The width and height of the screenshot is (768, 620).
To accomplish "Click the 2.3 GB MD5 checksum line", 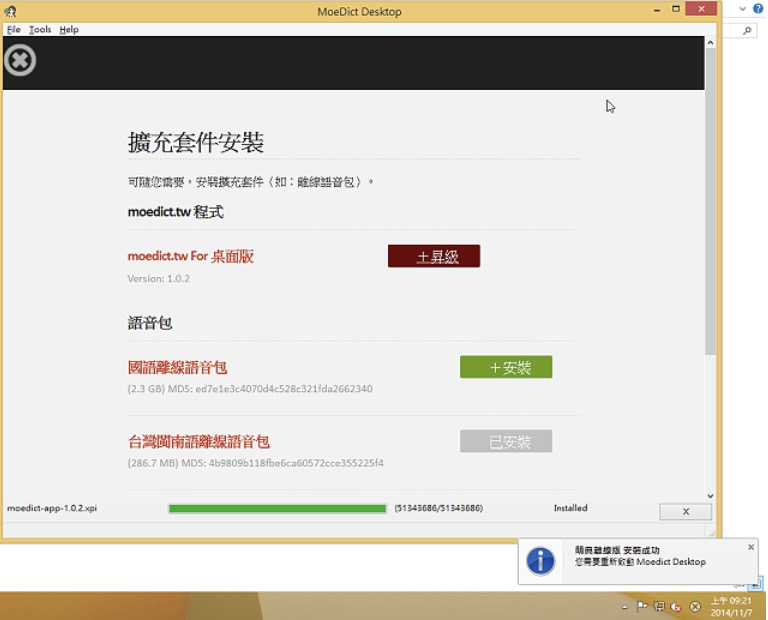I will pyautogui.click(x=250, y=389).
